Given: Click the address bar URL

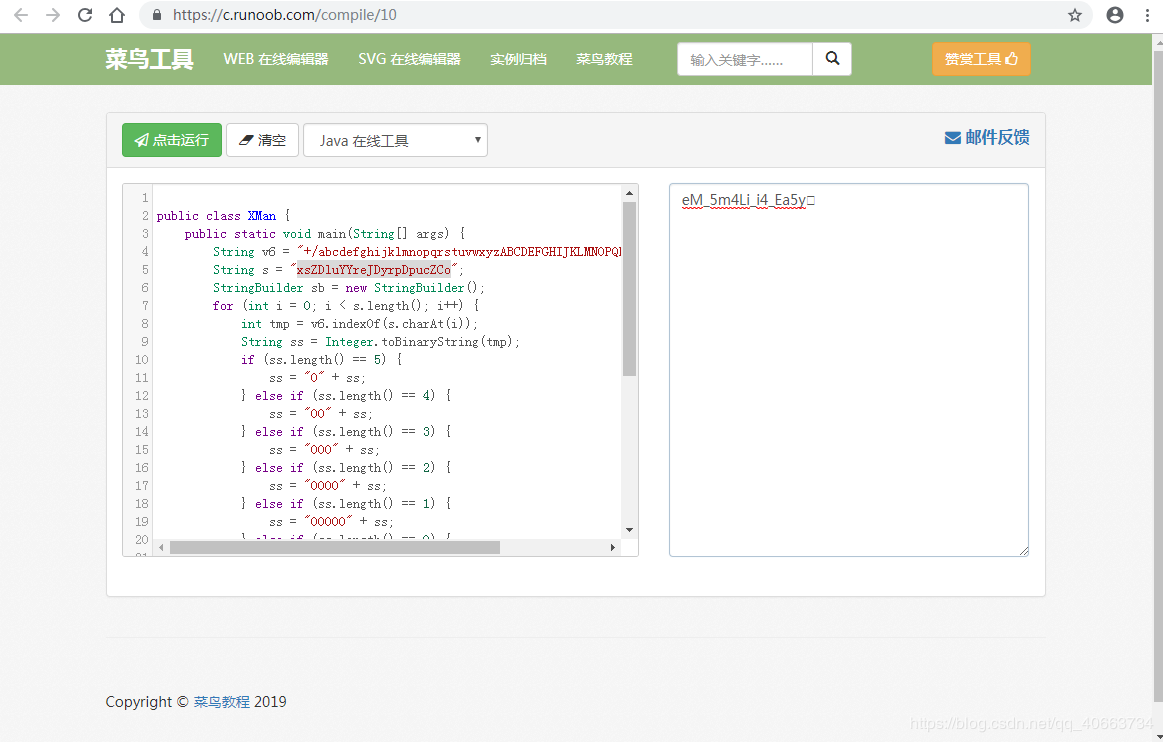Looking at the screenshot, I should (285, 15).
